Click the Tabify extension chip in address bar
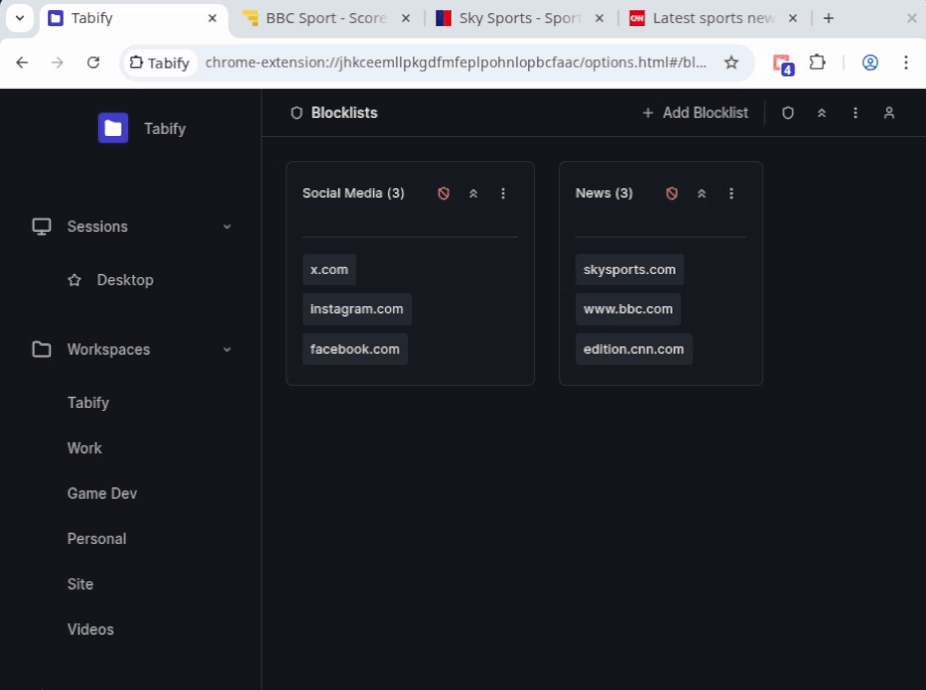This screenshot has height=690, width=926. click(x=159, y=63)
